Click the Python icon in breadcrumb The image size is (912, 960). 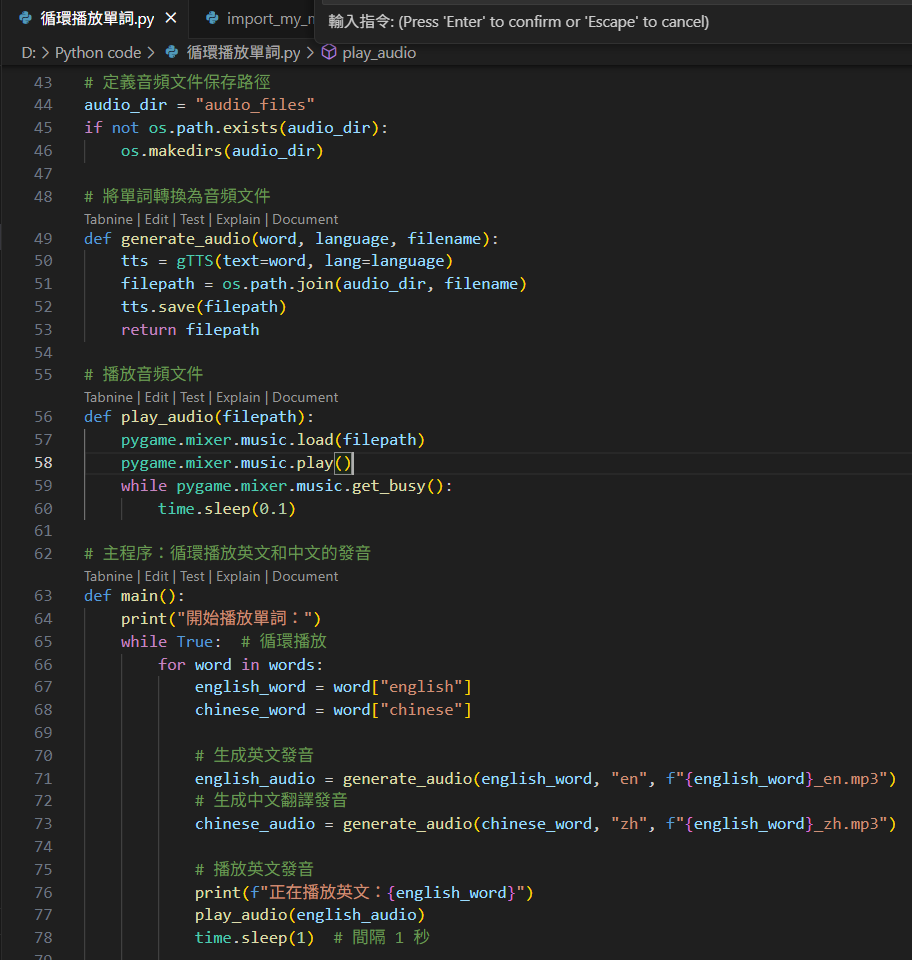[x=172, y=52]
